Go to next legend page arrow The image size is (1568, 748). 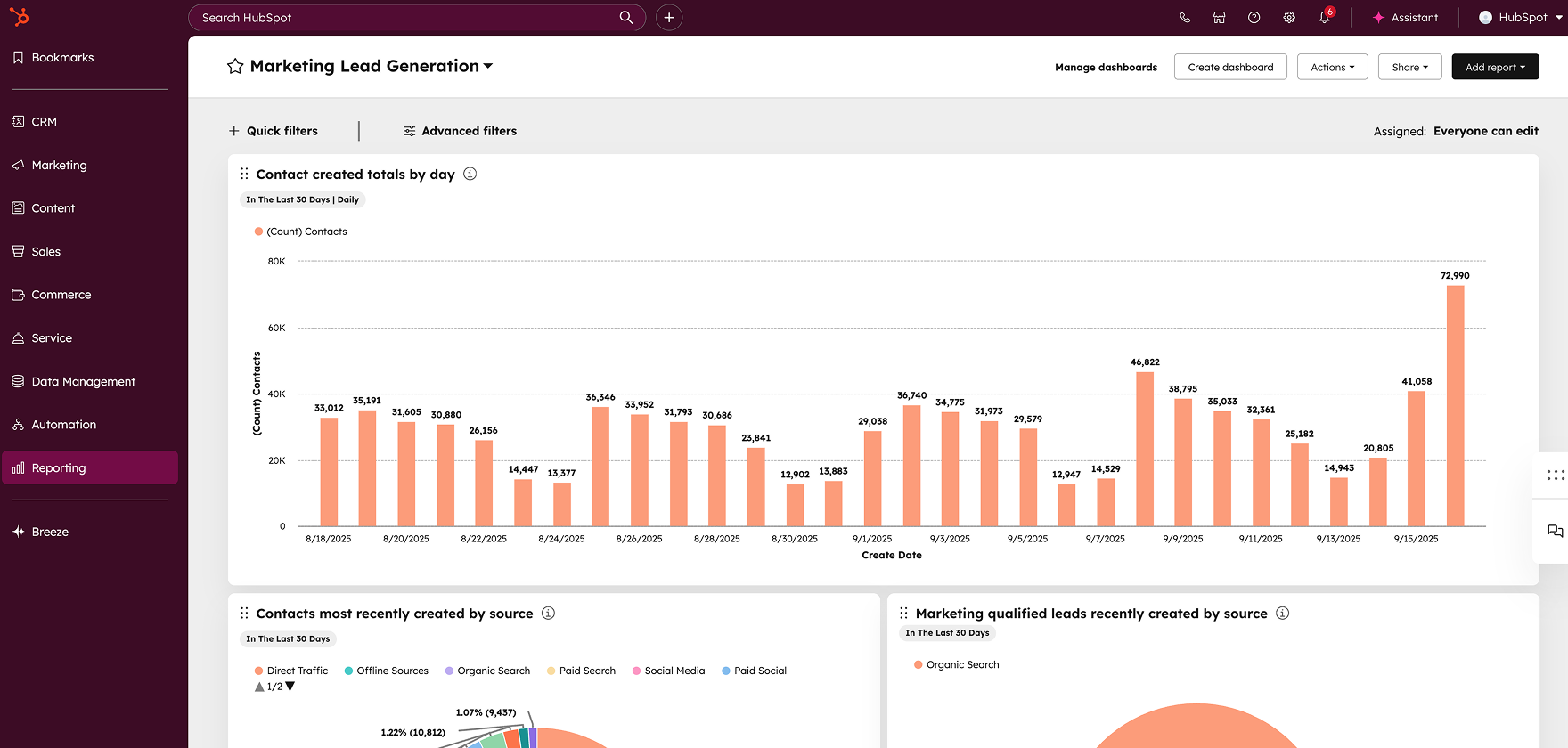click(290, 687)
